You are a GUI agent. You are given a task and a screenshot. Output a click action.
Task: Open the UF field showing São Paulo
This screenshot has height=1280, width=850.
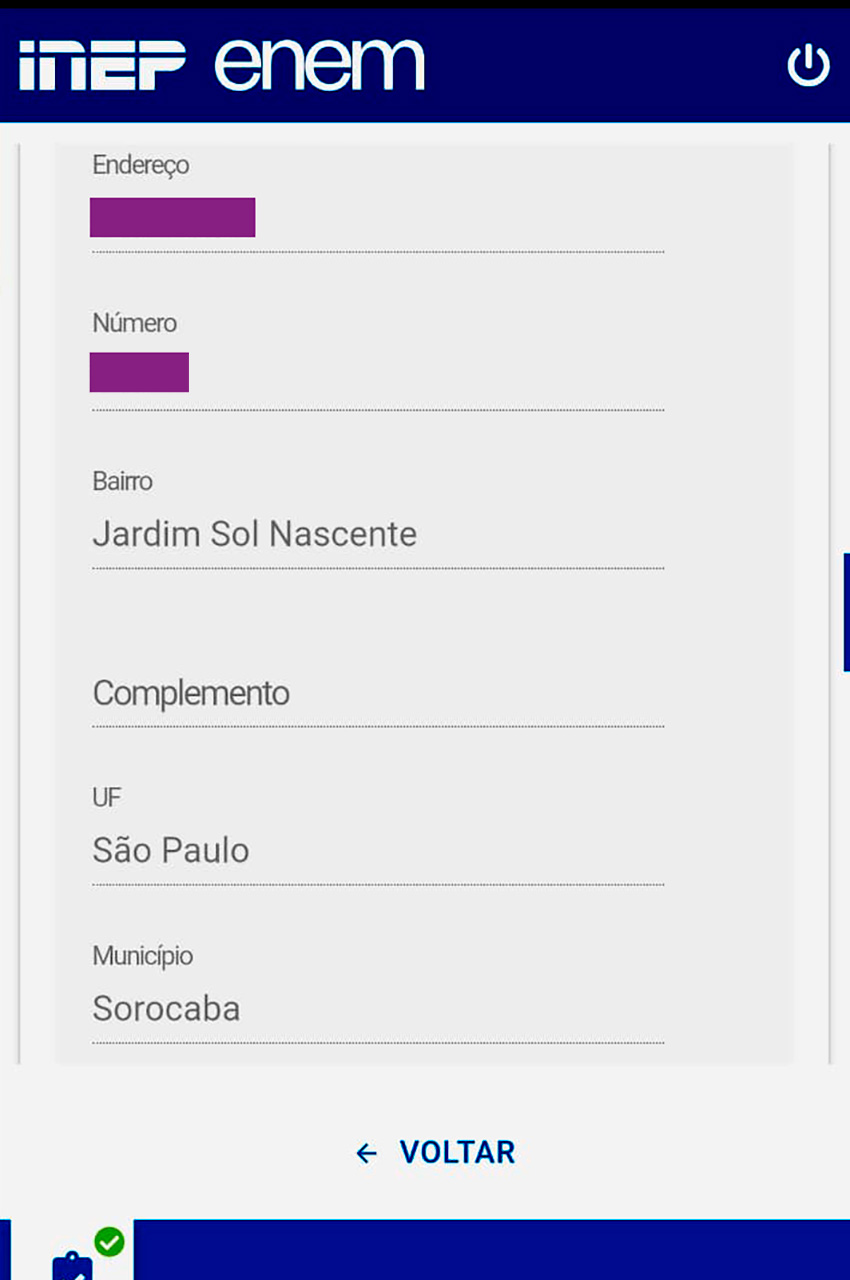378,851
